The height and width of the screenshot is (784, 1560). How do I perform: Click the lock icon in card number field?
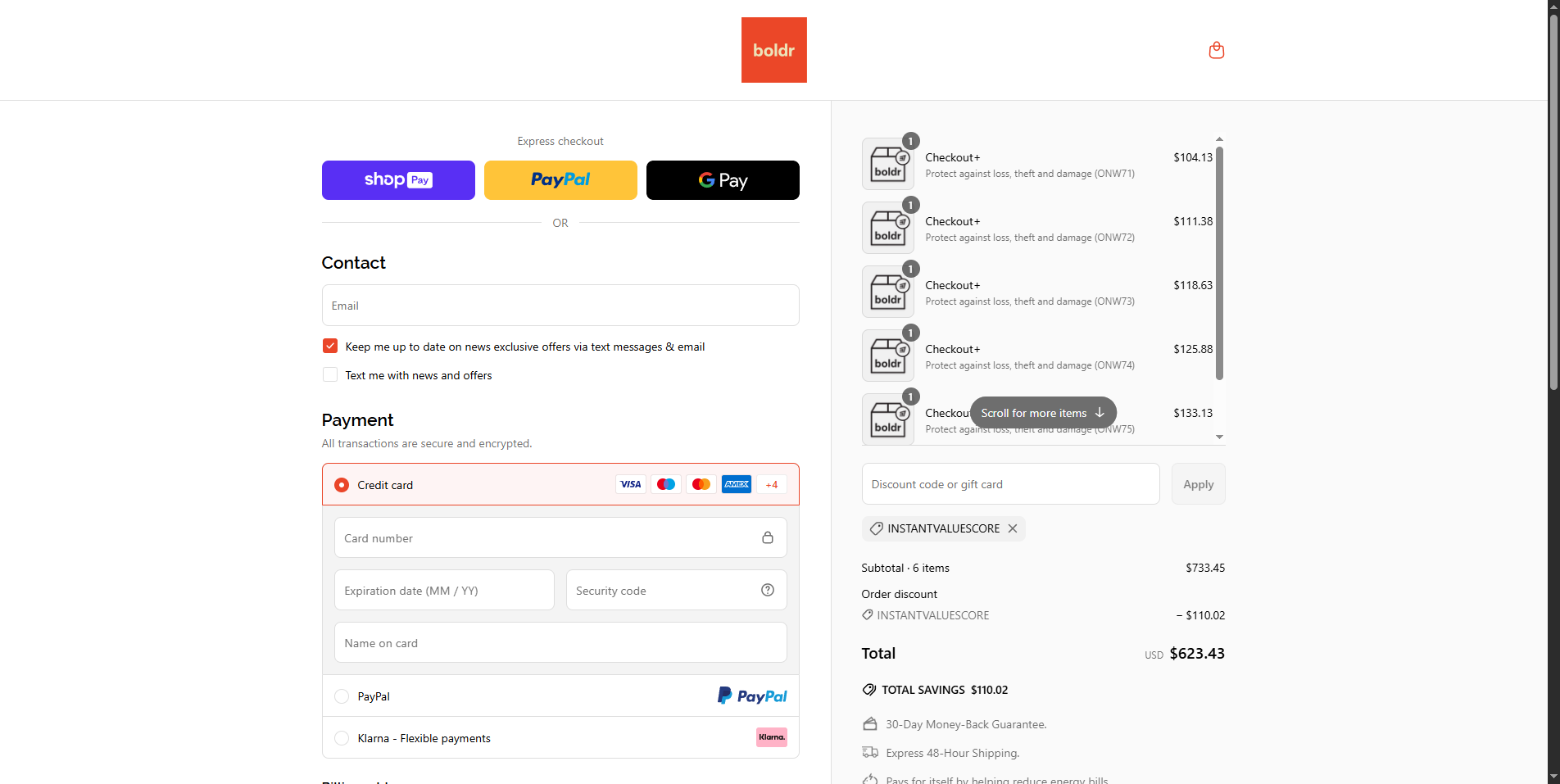[x=767, y=537]
